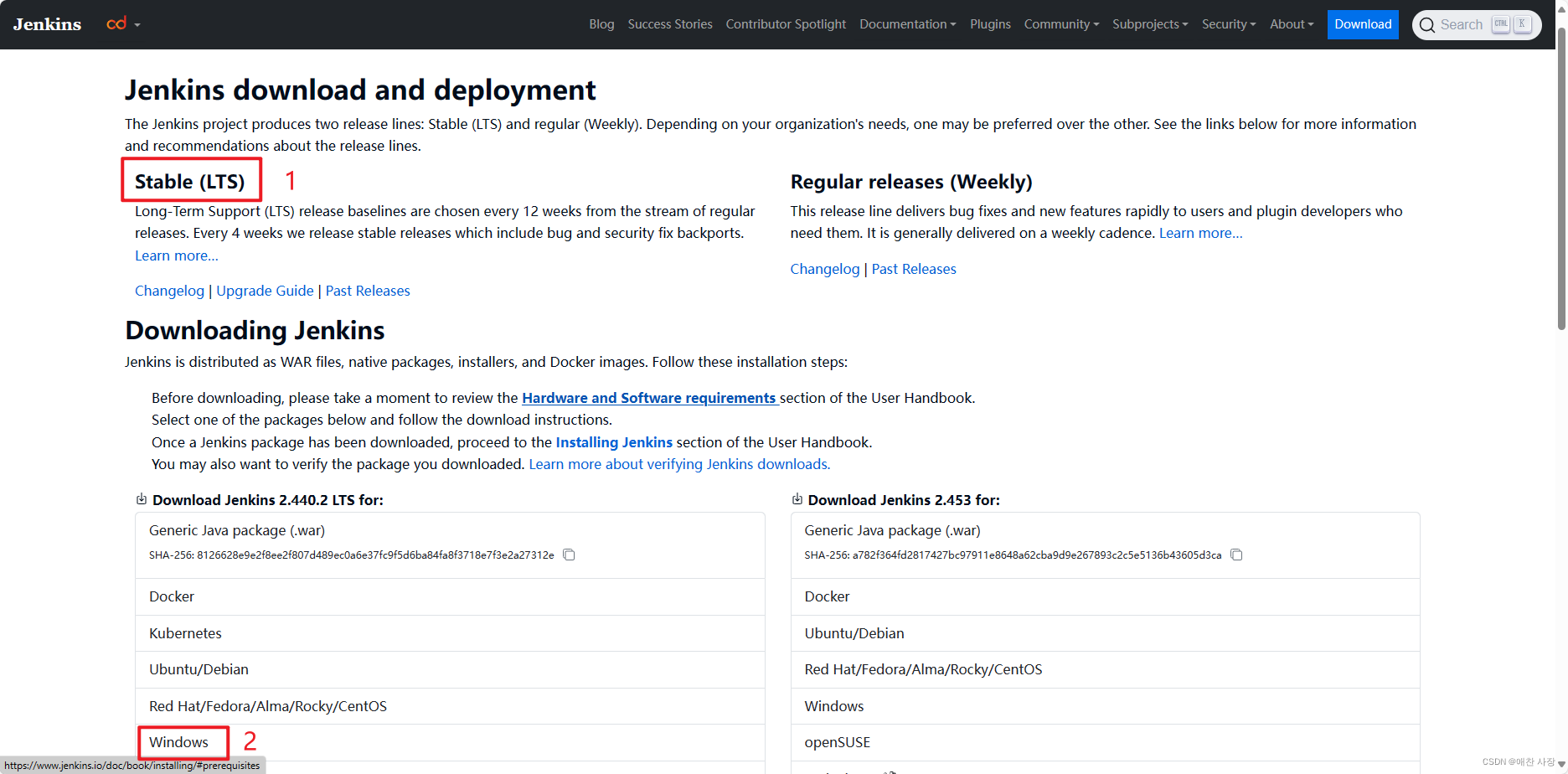The width and height of the screenshot is (1568, 774).
Task: Click the search magnifier icon
Action: coord(1426,24)
